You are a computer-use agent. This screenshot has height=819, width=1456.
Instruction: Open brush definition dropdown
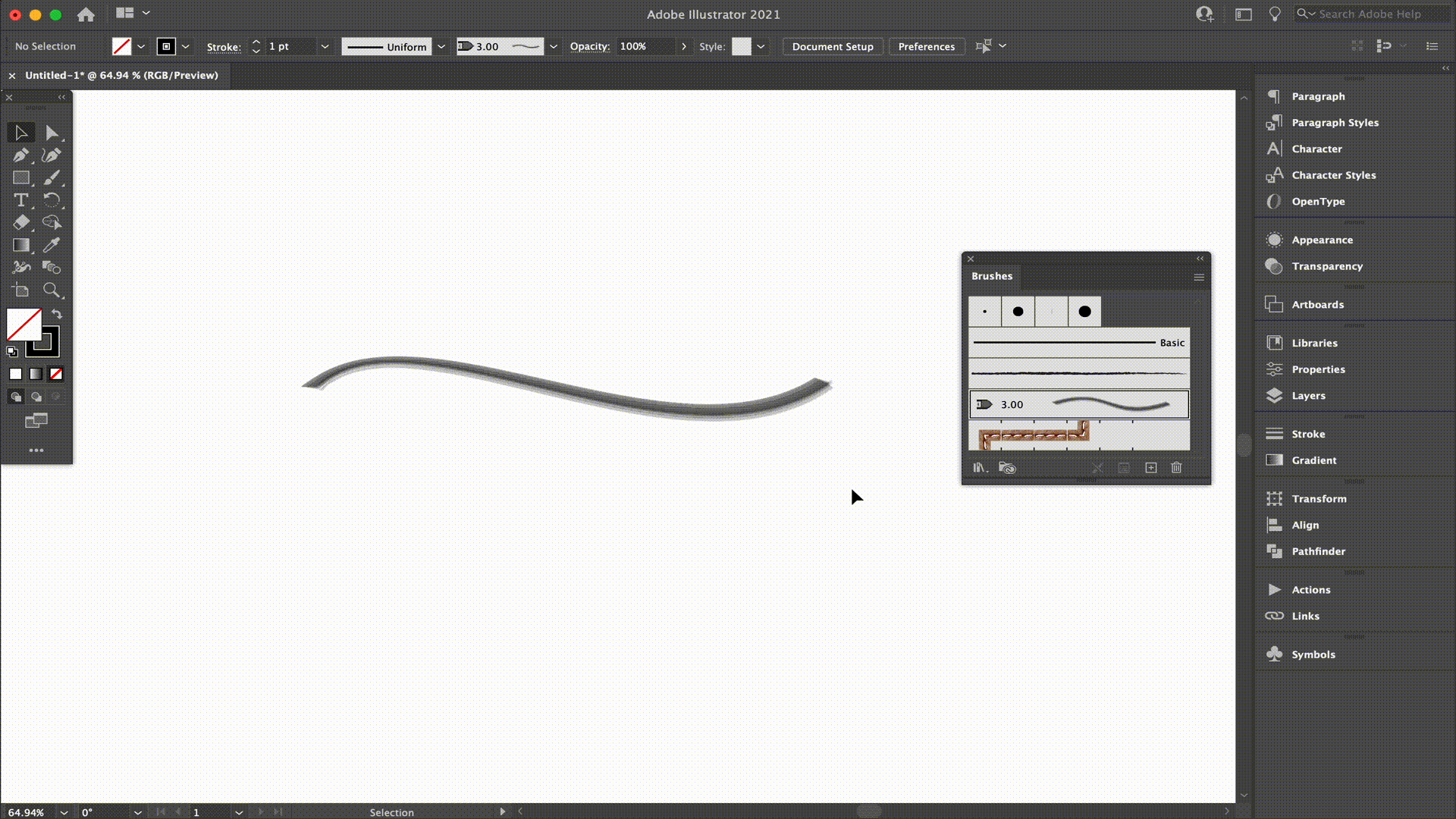554,47
